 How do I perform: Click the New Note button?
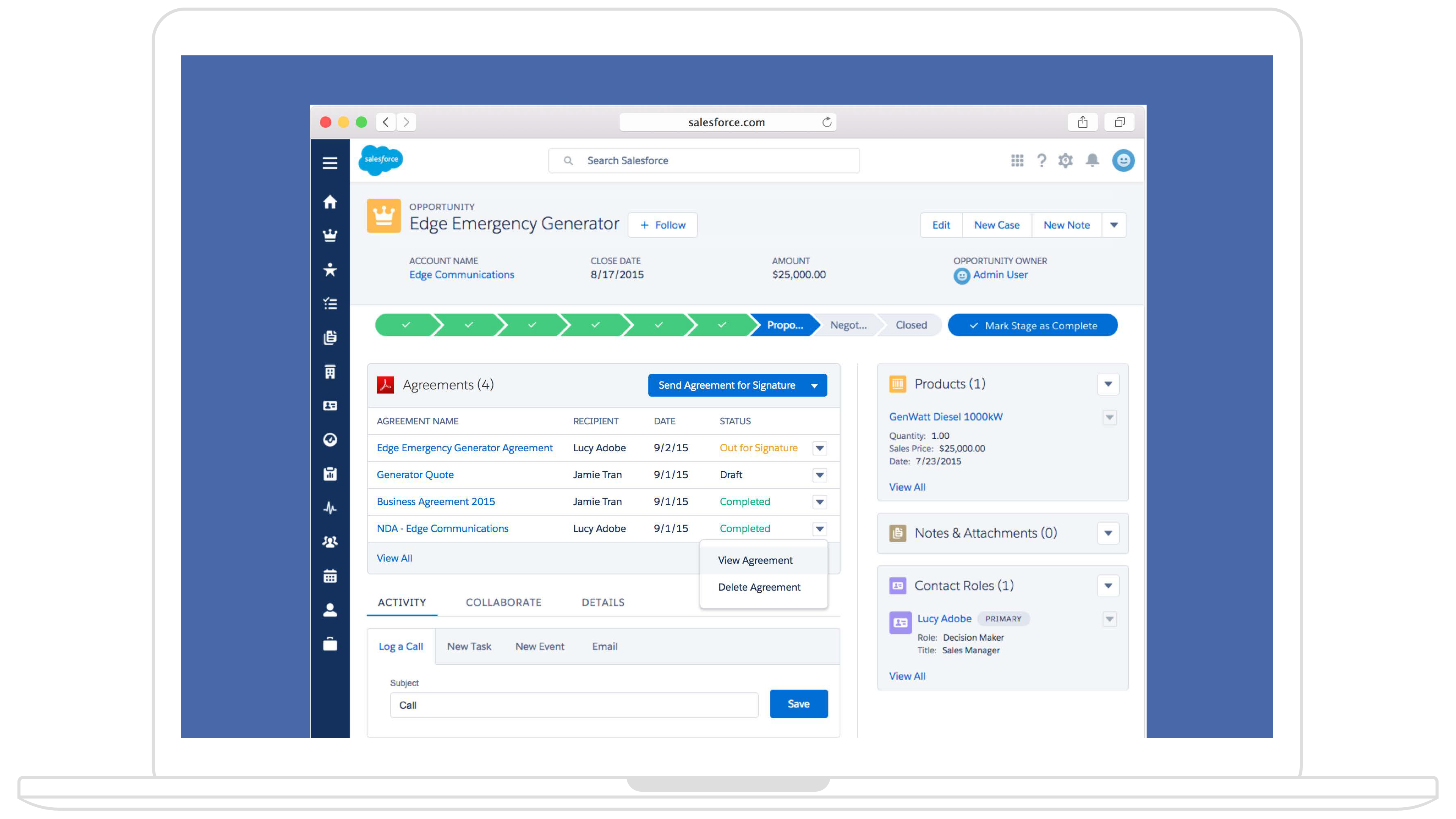click(x=1066, y=225)
